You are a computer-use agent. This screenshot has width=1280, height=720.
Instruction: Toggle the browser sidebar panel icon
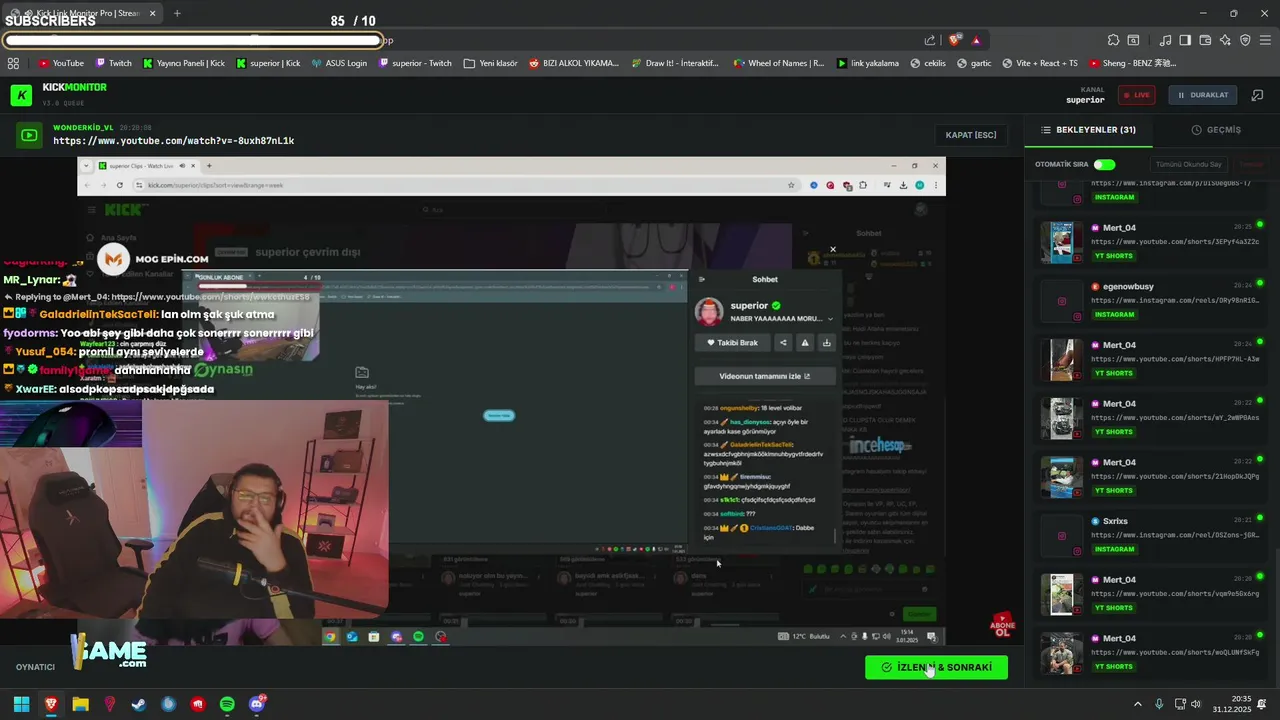pos(1185,40)
